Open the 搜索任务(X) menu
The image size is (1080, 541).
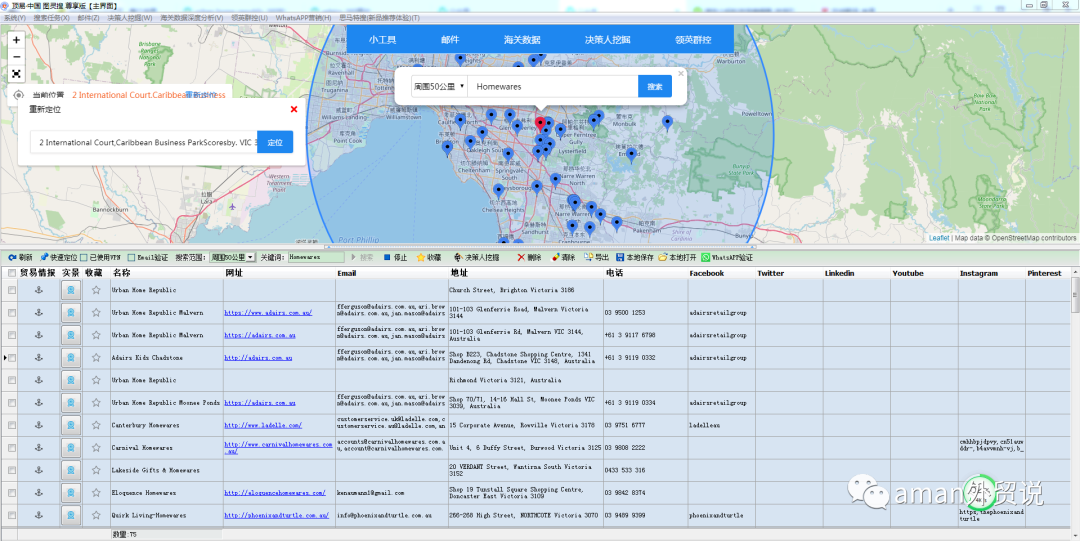click(x=52, y=17)
